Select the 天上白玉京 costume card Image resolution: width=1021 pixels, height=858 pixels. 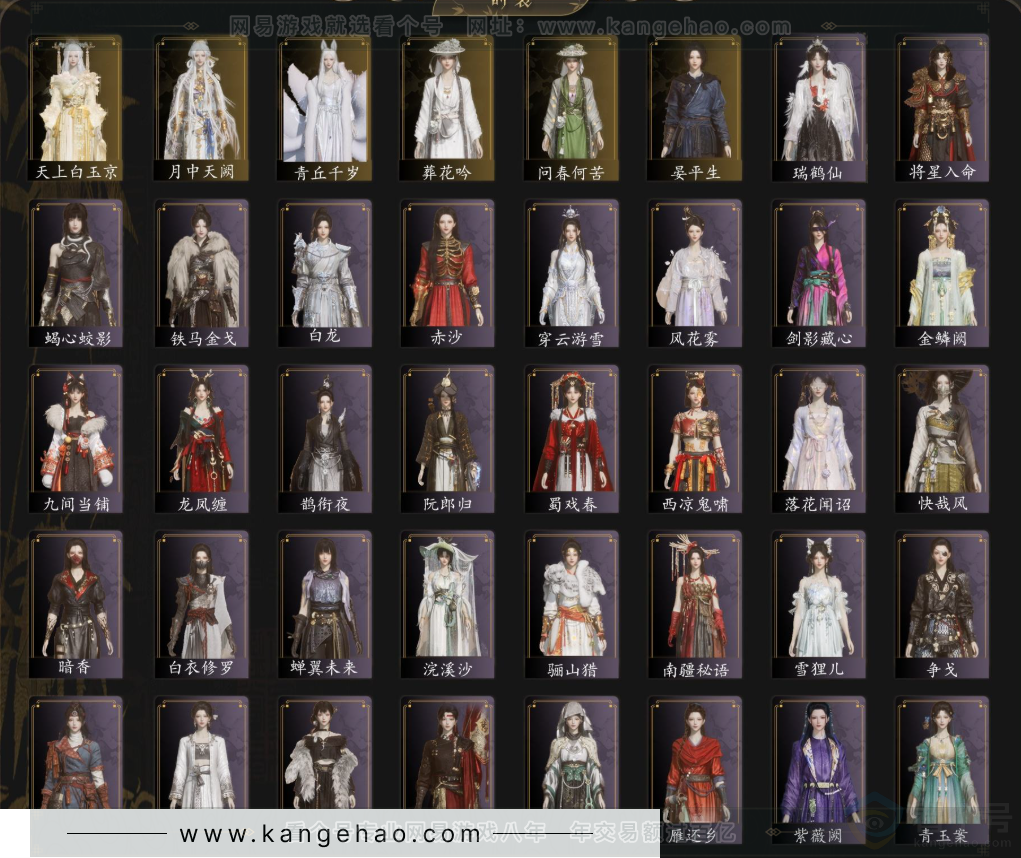(76, 108)
